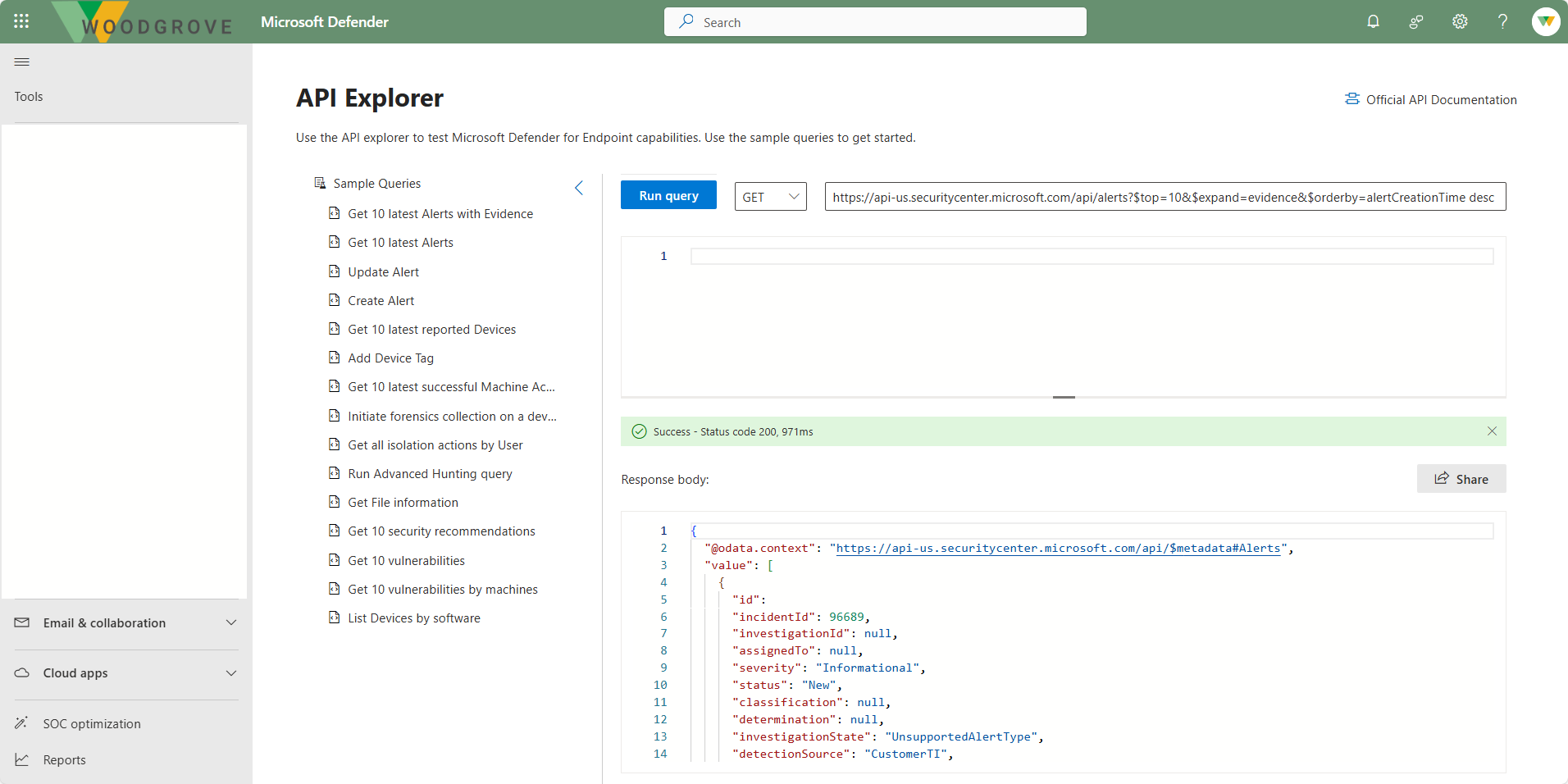
Task: Open the account avatar in the top bar
Action: (1545, 21)
